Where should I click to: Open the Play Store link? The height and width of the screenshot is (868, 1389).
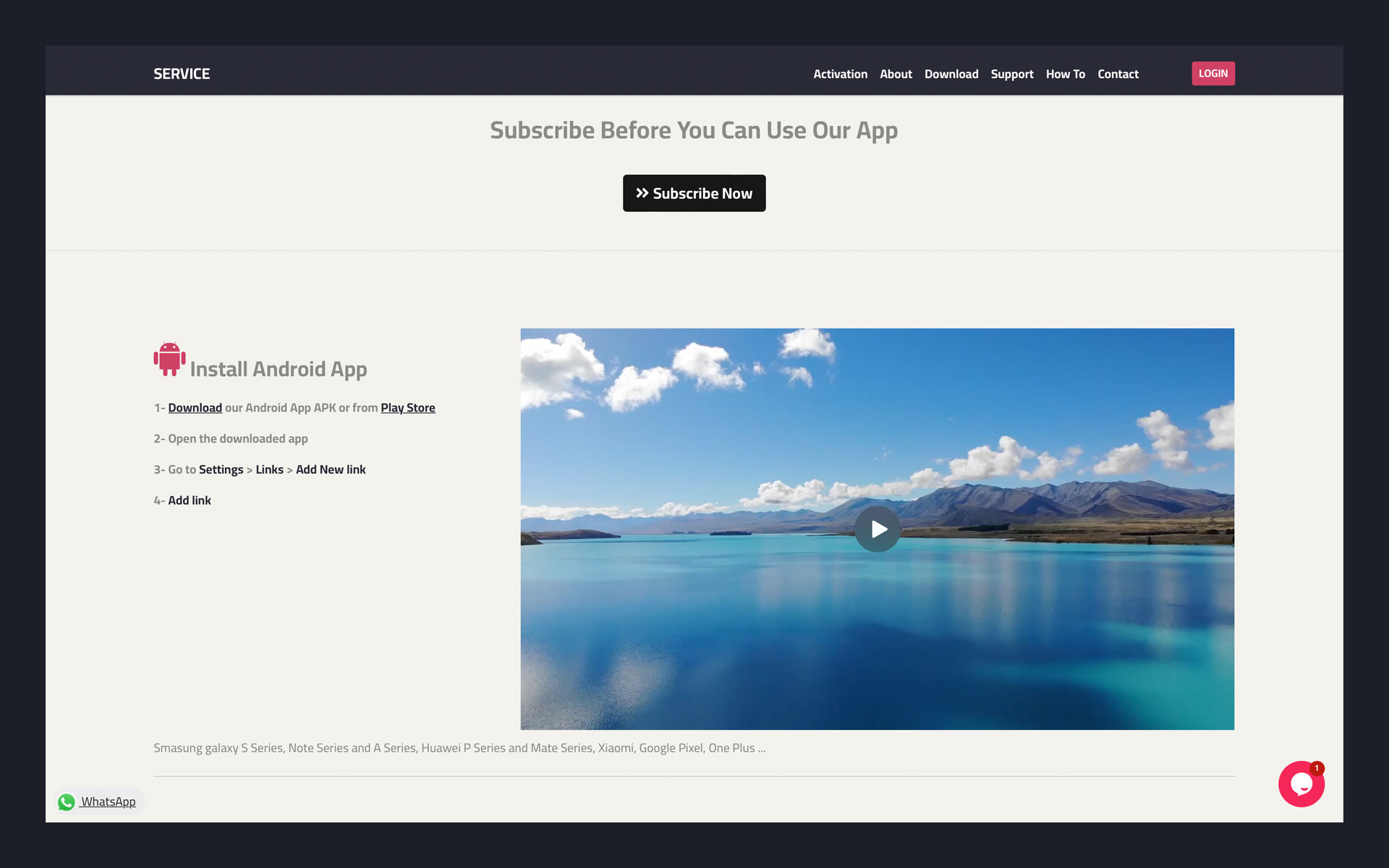click(408, 407)
